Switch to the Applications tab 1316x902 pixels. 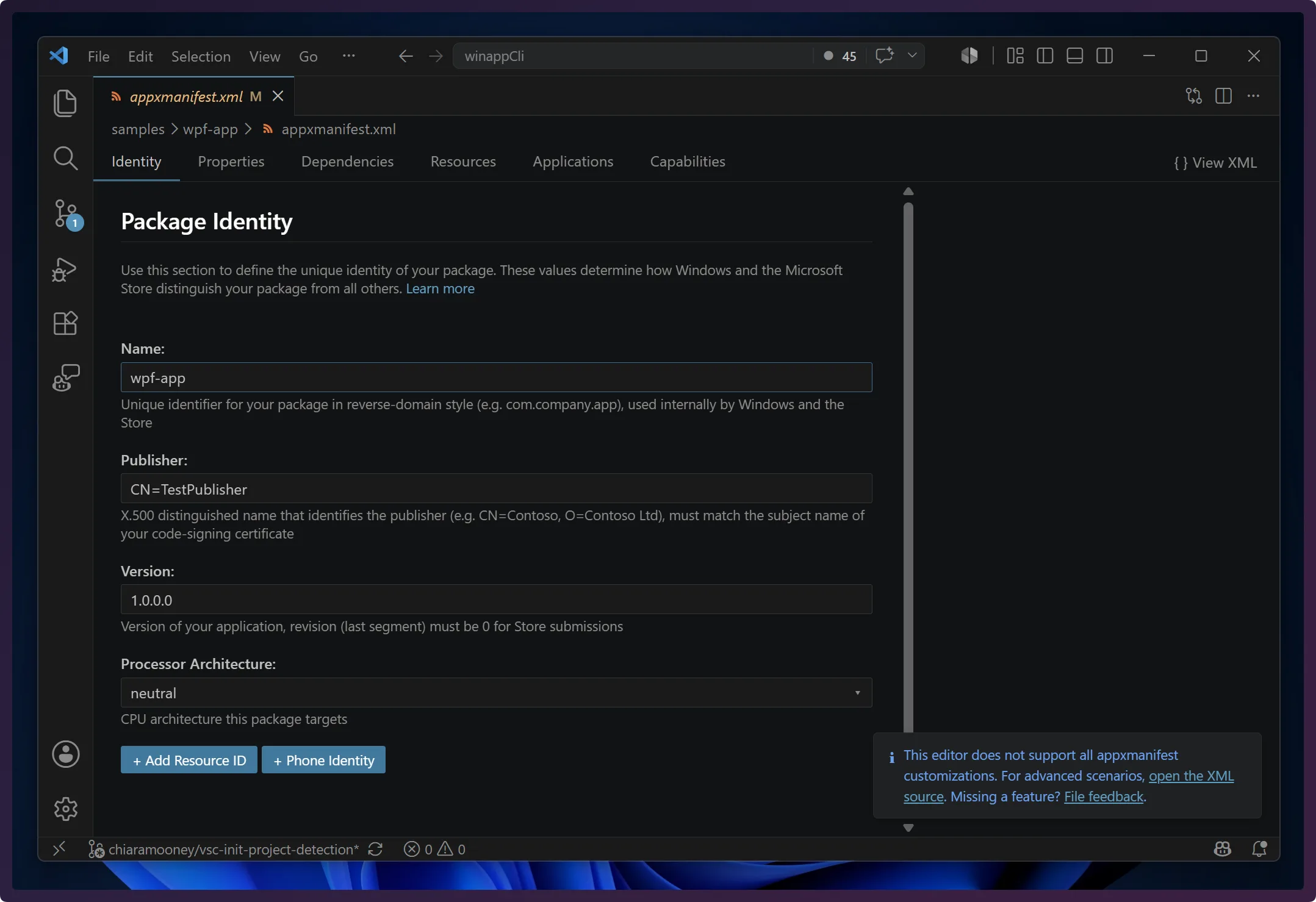coord(573,162)
